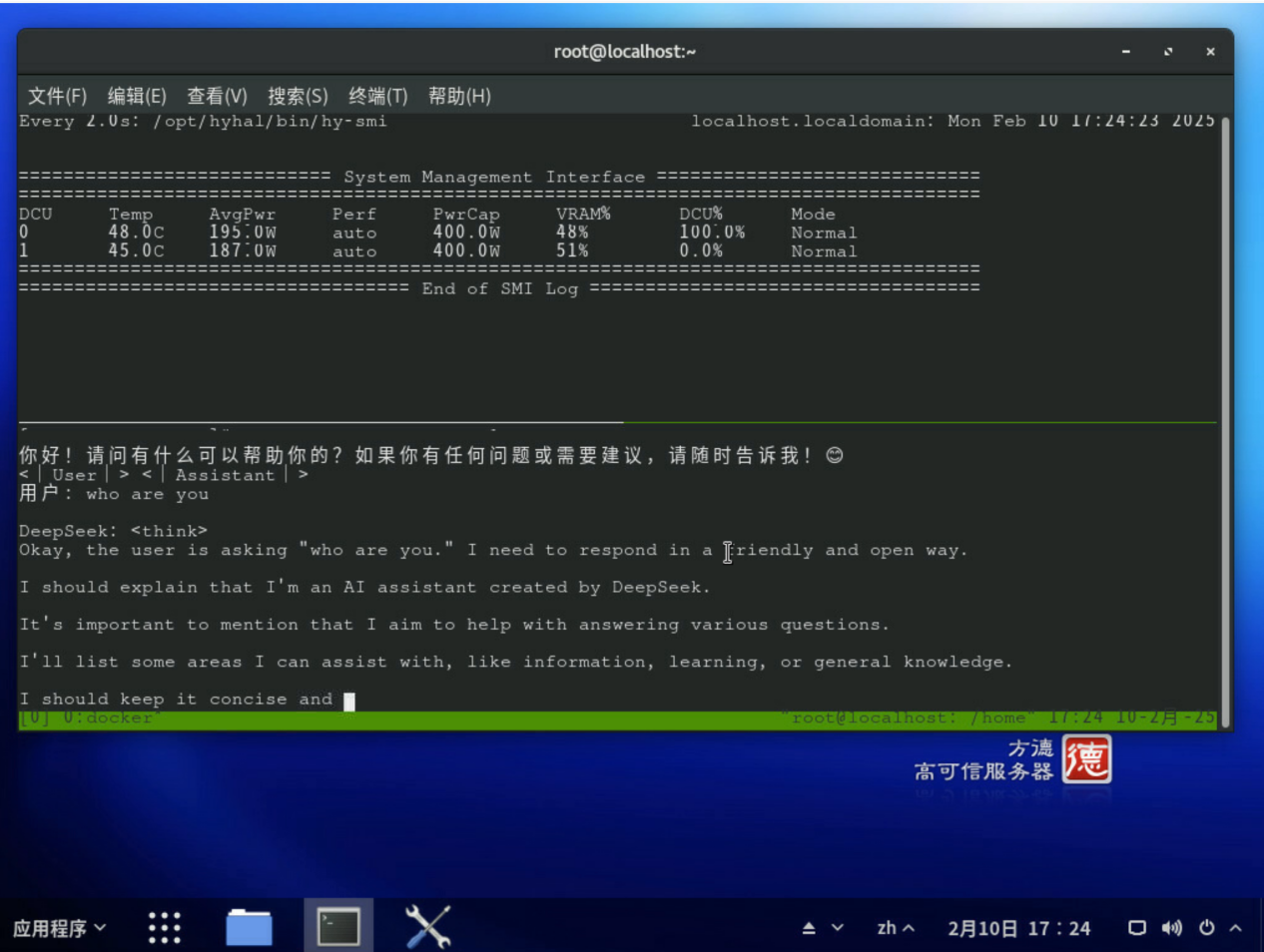The height and width of the screenshot is (952, 1264).
Task: Open the 终端(T) menu
Action: click(x=377, y=96)
